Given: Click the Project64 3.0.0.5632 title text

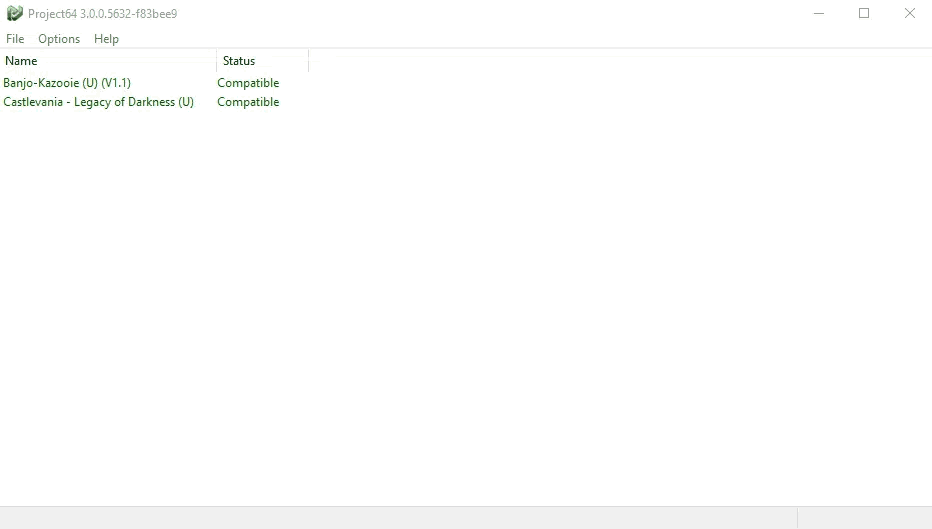Looking at the screenshot, I should (x=102, y=14).
